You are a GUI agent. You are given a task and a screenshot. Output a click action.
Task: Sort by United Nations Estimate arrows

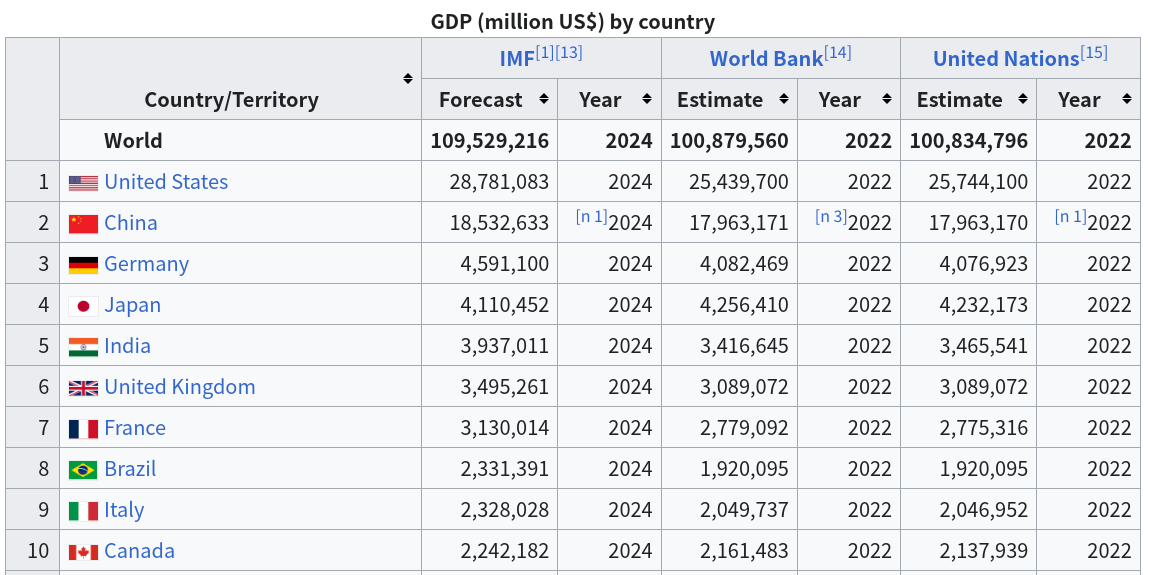click(x=1022, y=100)
